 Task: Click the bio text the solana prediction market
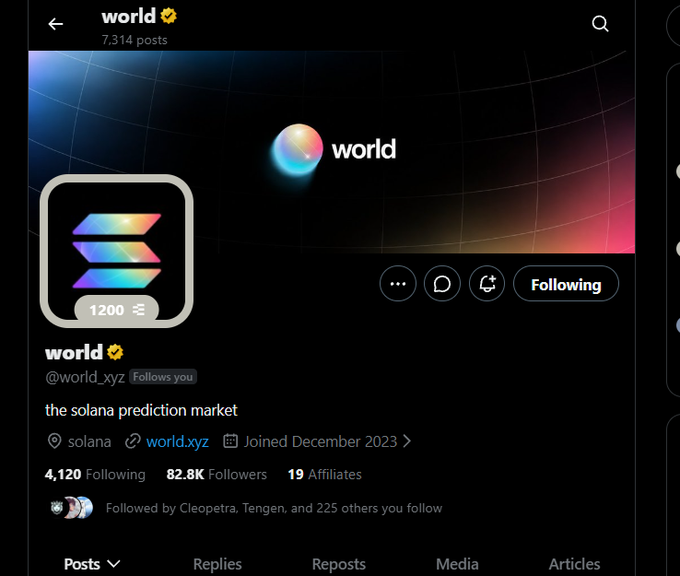coord(141,410)
